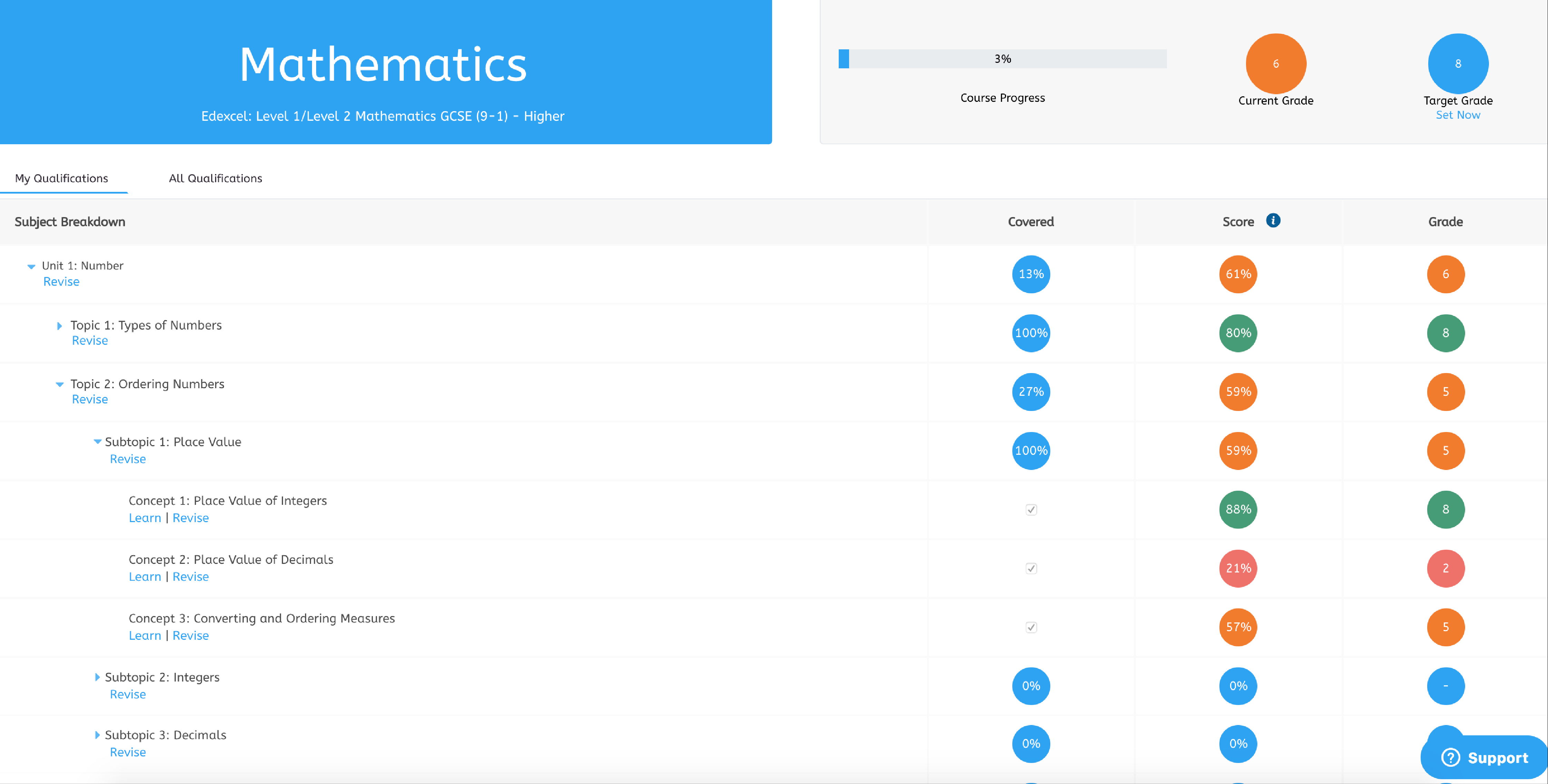Viewport: 1548px width, 784px height.
Task: Click Unit 1 Number 61% score badge
Action: click(1238, 274)
